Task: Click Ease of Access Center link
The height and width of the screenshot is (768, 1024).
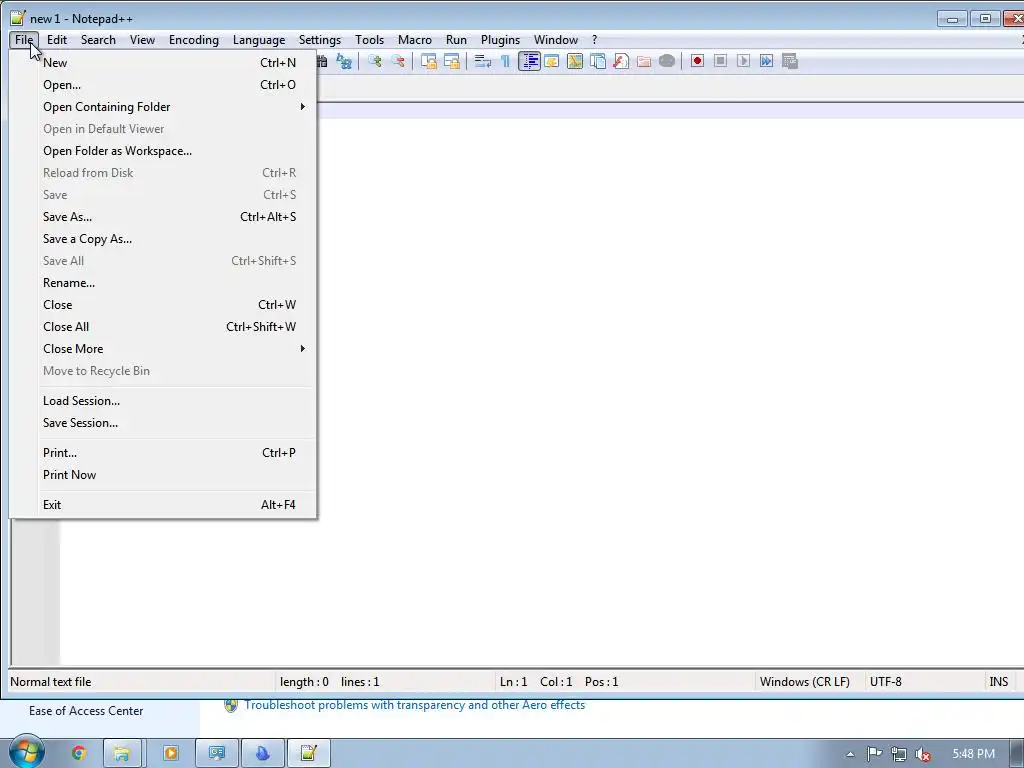Action: click(86, 711)
